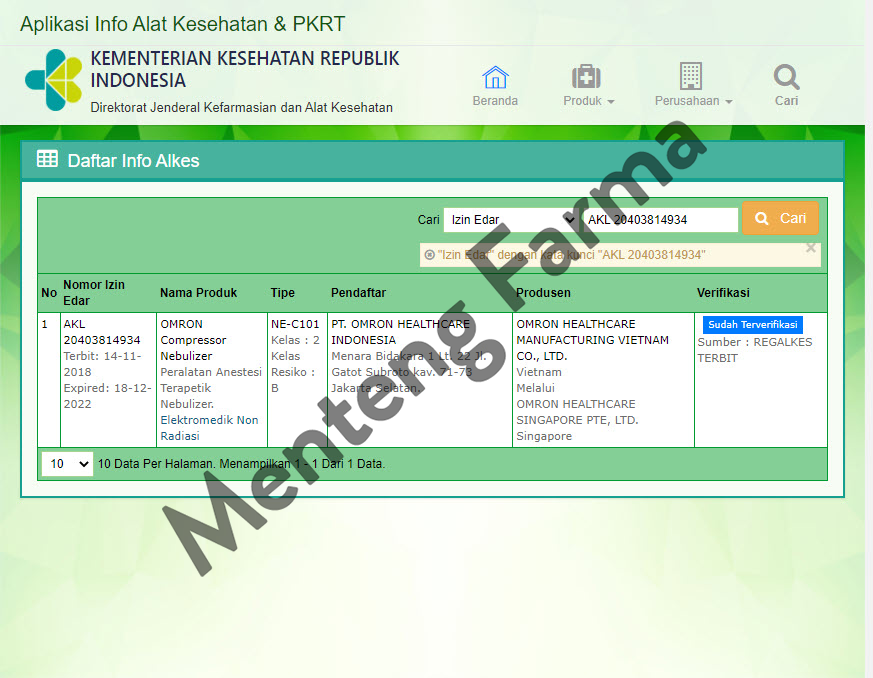Expand the Produk dropdown menu
The width and height of the screenshot is (873, 678).
(x=586, y=100)
